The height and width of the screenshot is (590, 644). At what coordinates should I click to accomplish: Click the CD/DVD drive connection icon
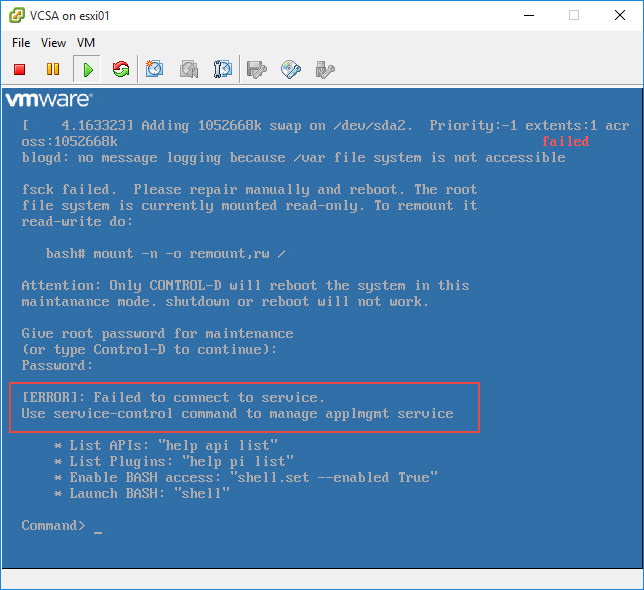pyautogui.click(x=291, y=69)
